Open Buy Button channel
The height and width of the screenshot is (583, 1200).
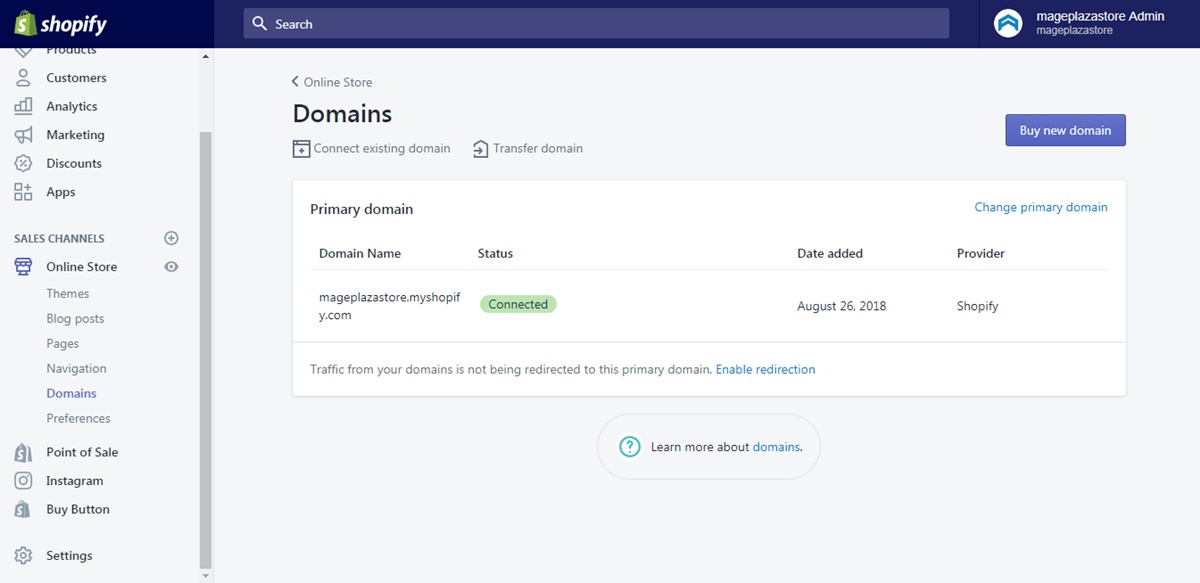pyautogui.click(x=78, y=510)
